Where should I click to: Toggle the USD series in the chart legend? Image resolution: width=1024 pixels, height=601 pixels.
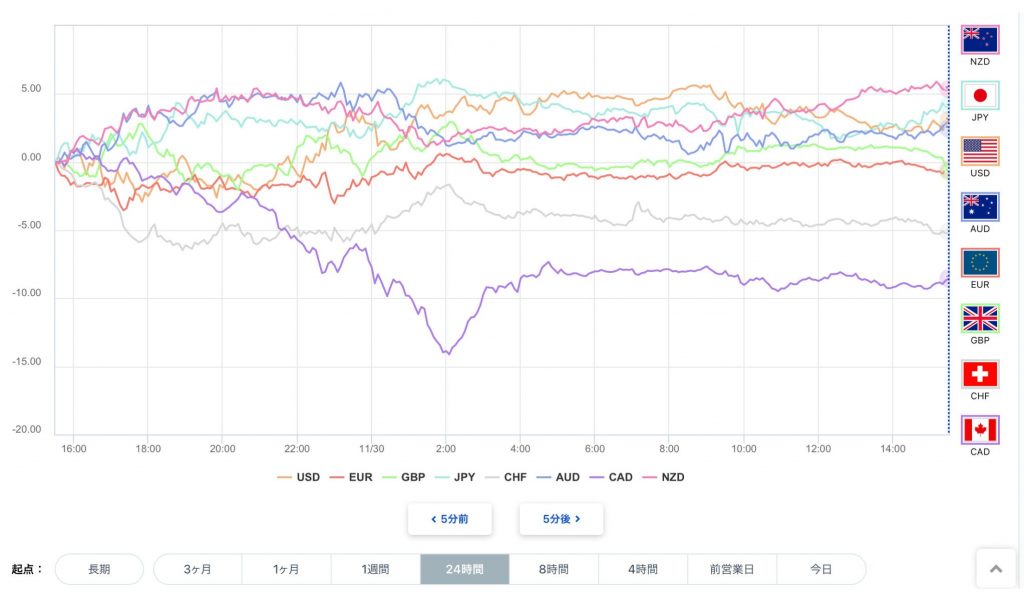[x=298, y=477]
